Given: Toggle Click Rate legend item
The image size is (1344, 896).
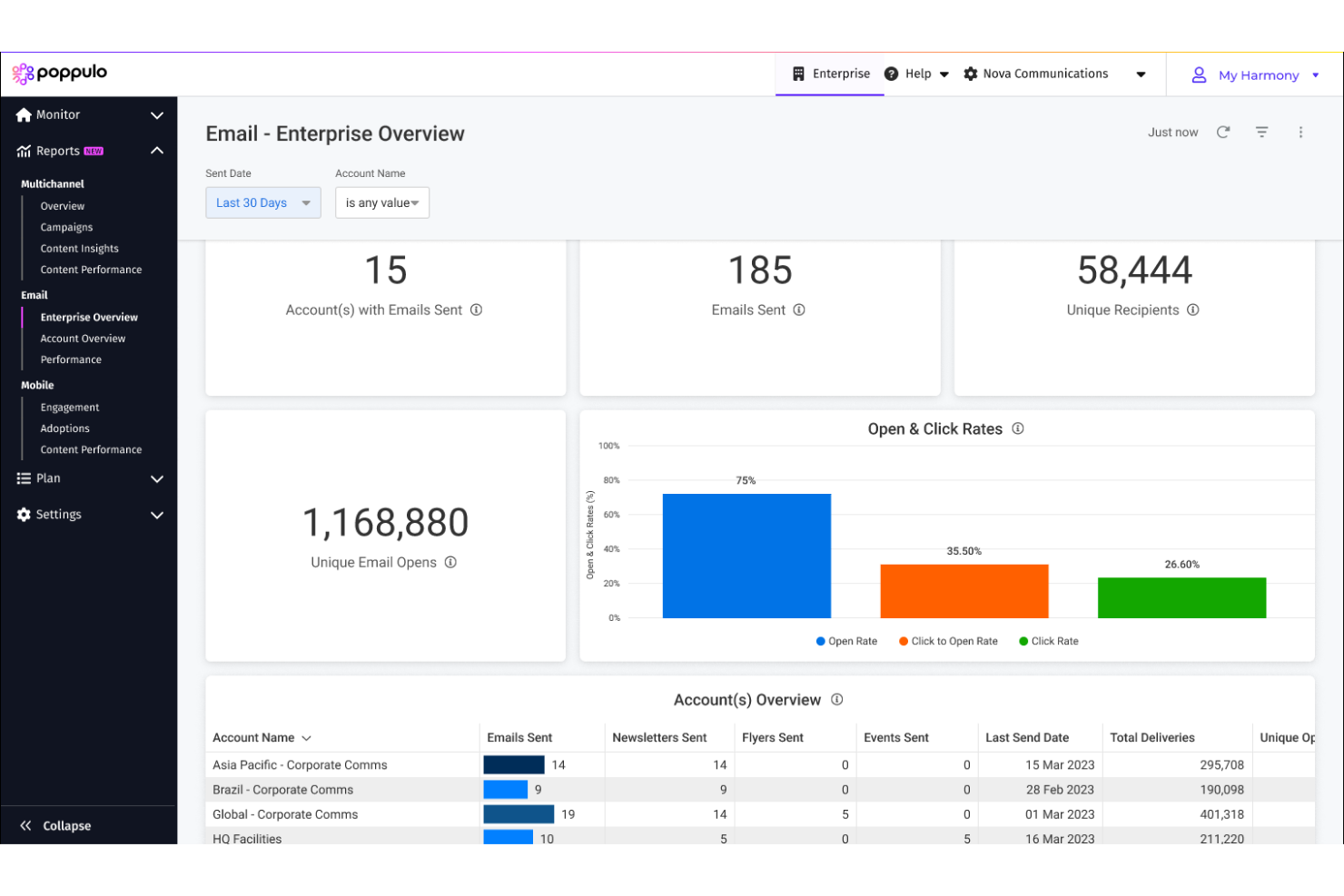Looking at the screenshot, I should (x=1049, y=642).
